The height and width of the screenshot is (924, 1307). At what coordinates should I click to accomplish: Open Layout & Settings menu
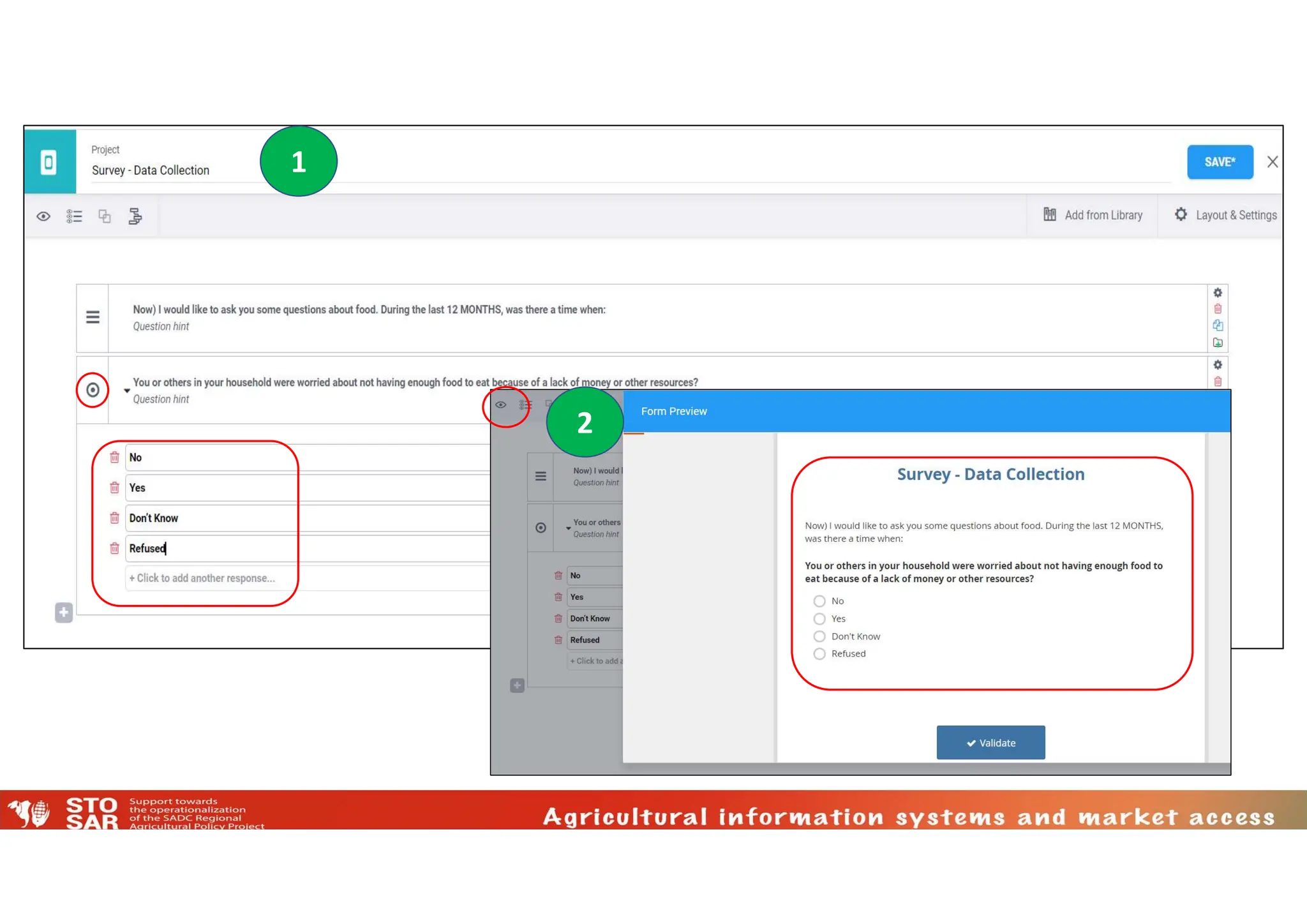click(x=1225, y=215)
